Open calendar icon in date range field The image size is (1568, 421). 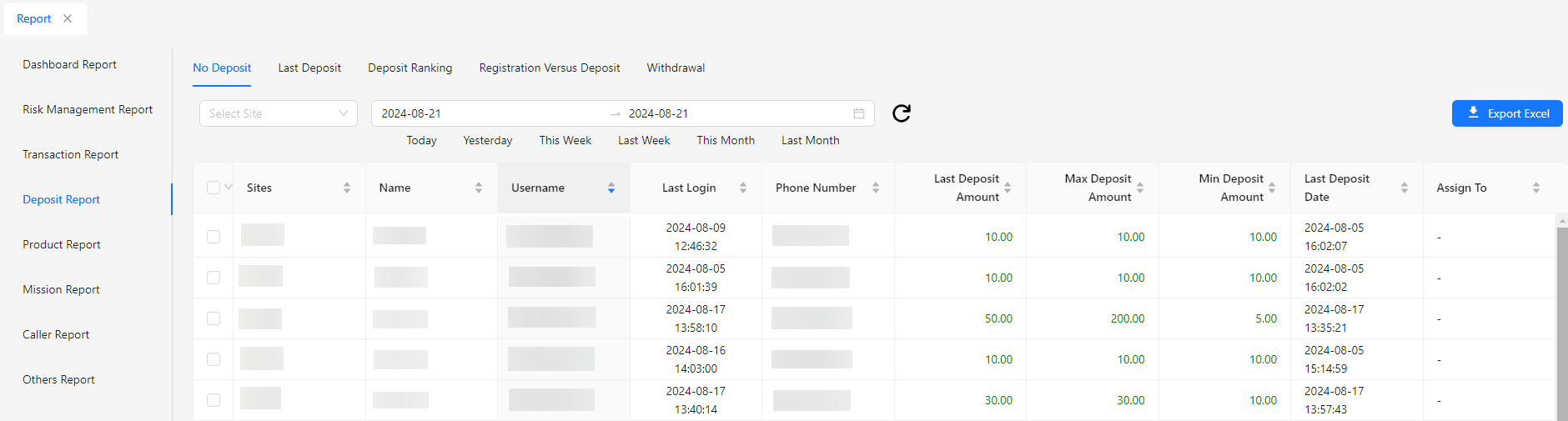click(x=858, y=113)
